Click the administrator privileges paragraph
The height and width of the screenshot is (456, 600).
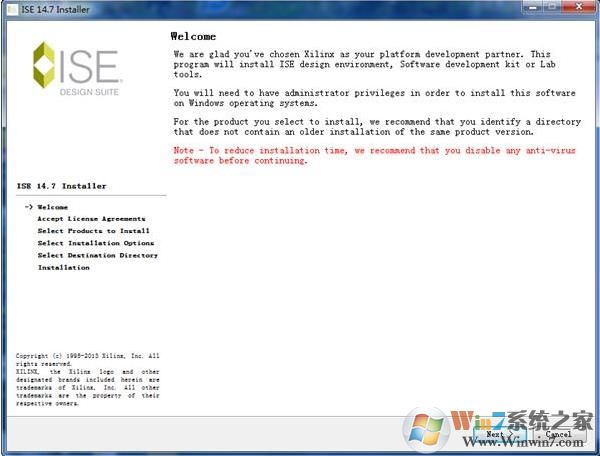(374, 98)
